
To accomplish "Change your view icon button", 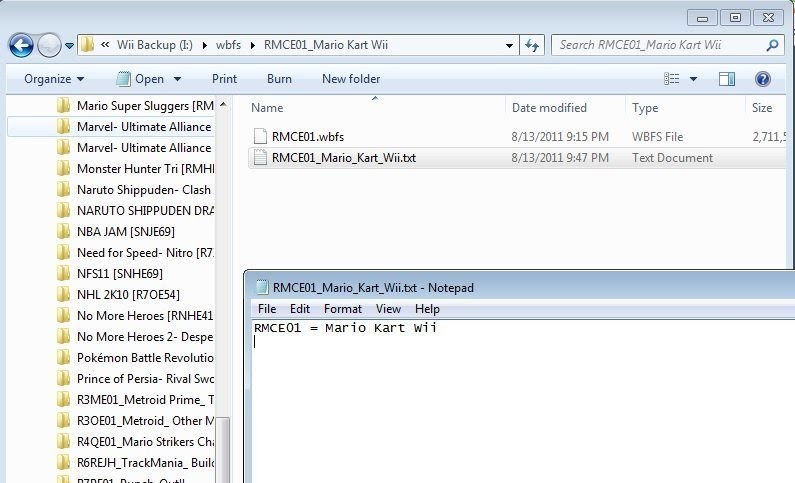I will 671,79.
